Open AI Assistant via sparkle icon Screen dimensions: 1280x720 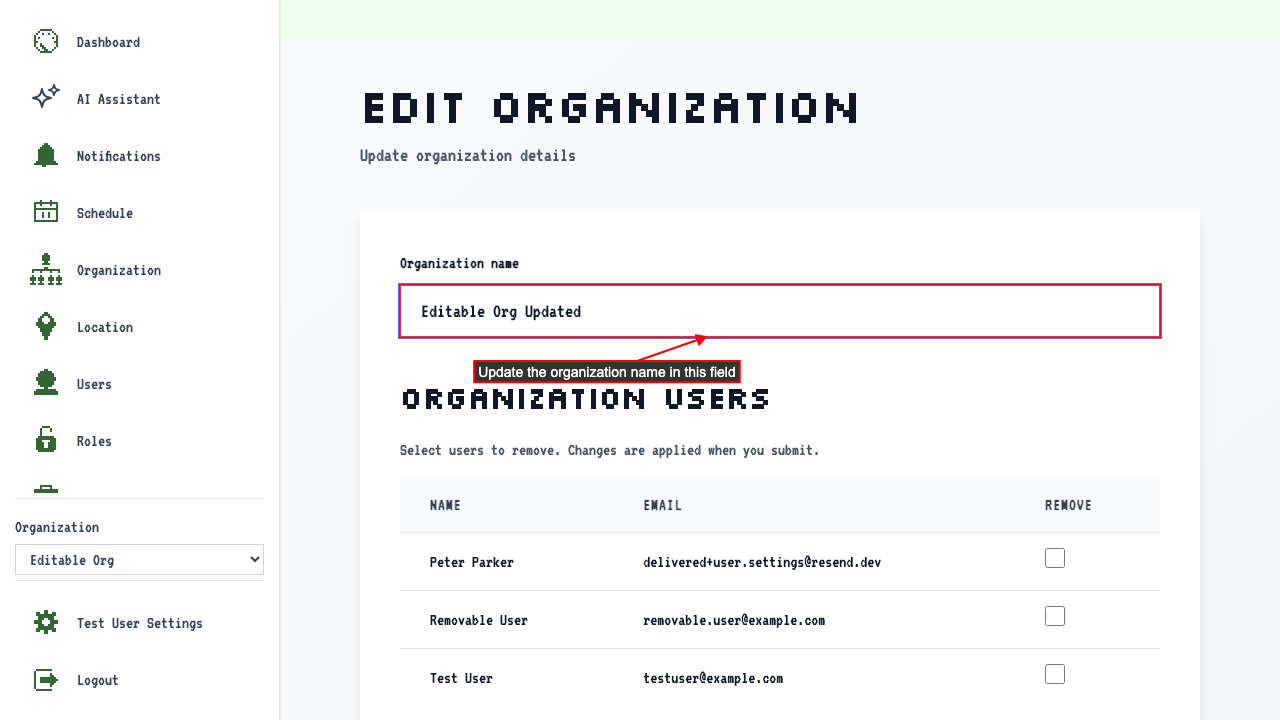tap(46, 99)
